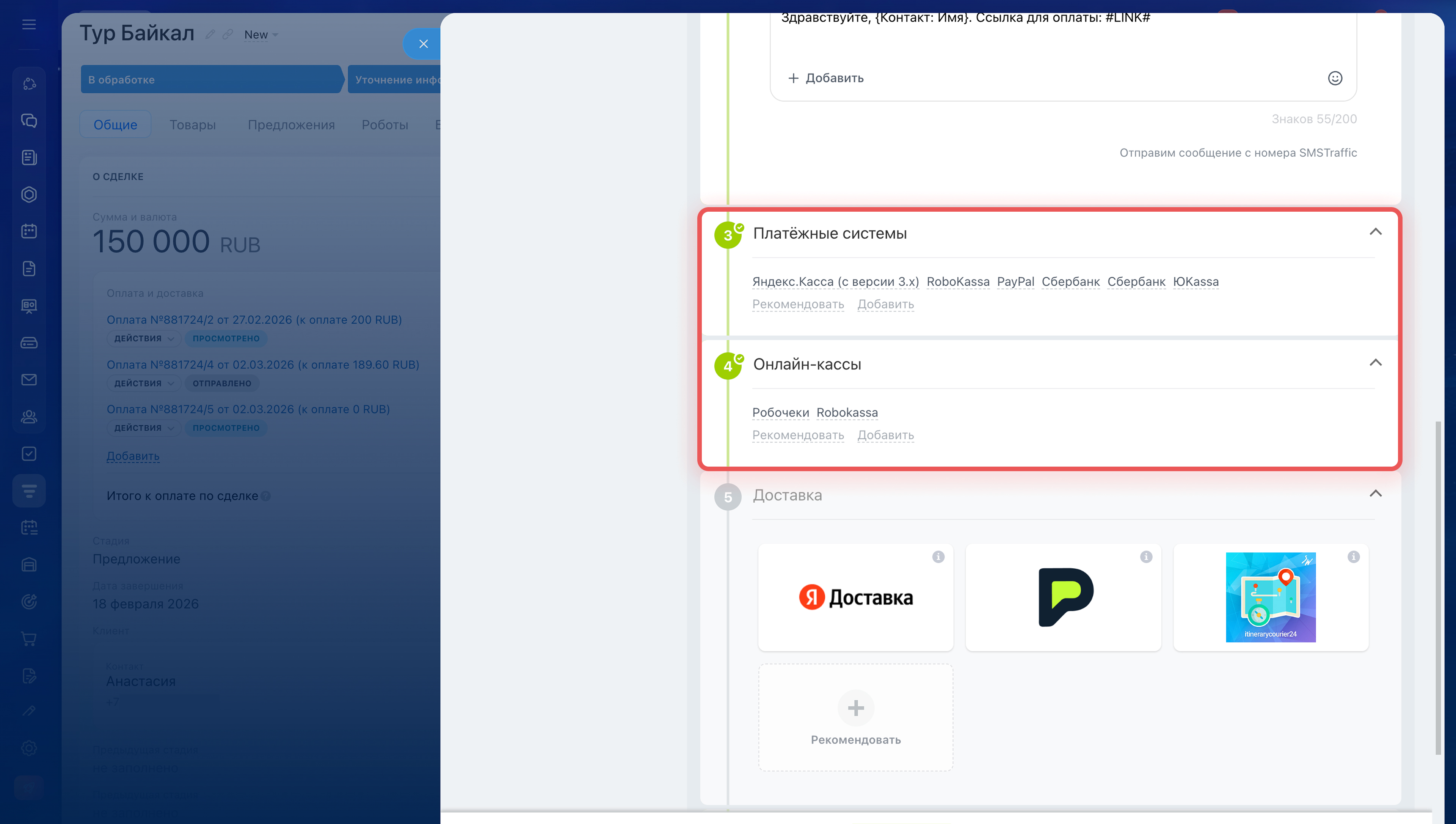The height and width of the screenshot is (824, 1456).
Task: Click the hamburger menu icon at top left
Action: (29, 24)
